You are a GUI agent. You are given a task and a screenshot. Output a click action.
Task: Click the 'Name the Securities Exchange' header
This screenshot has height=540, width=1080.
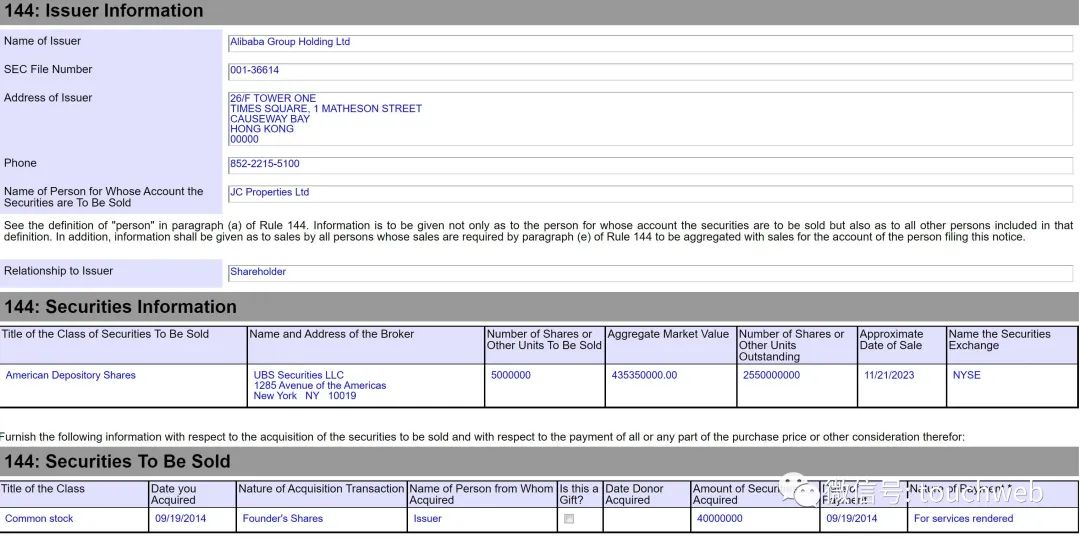pos(1012,345)
